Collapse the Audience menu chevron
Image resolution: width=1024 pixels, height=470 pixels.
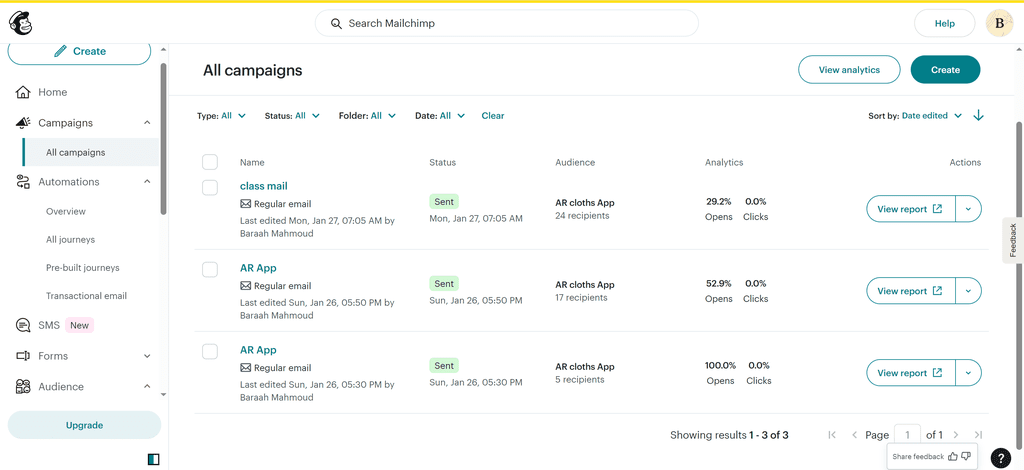[x=147, y=386]
